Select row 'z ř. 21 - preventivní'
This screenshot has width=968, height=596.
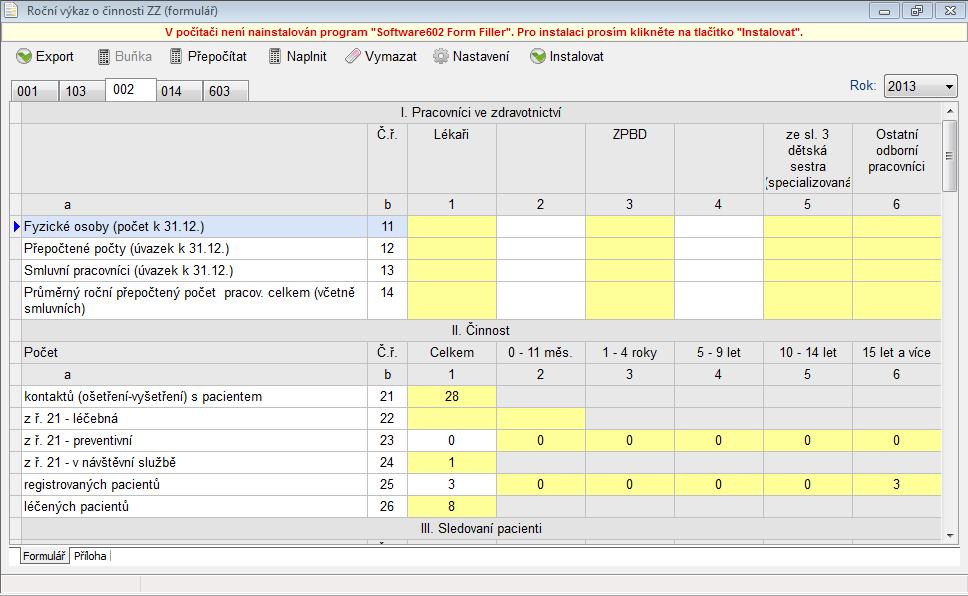(x=194, y=440)
